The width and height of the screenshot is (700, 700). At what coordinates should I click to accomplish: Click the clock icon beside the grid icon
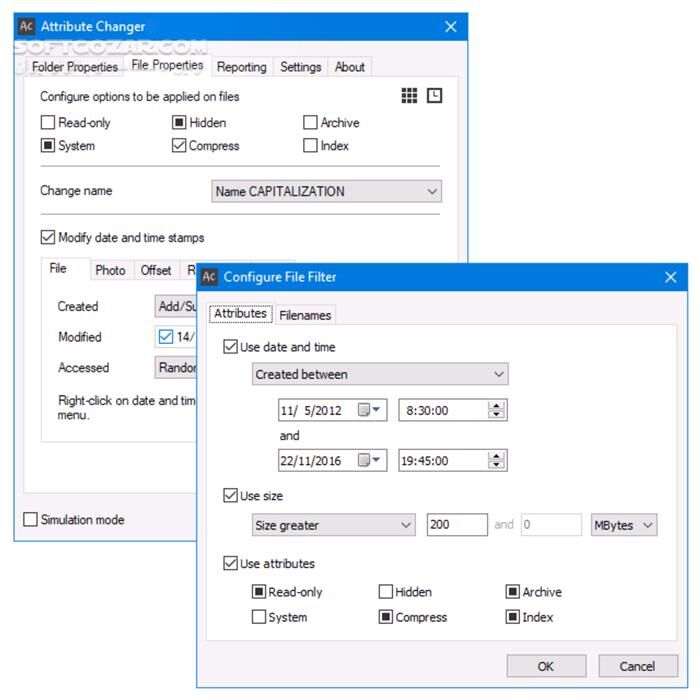tap(435, 96)
